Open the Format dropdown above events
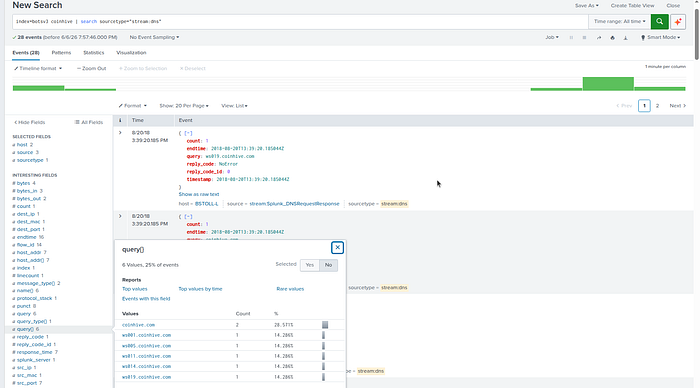 (x=132, y=106)
